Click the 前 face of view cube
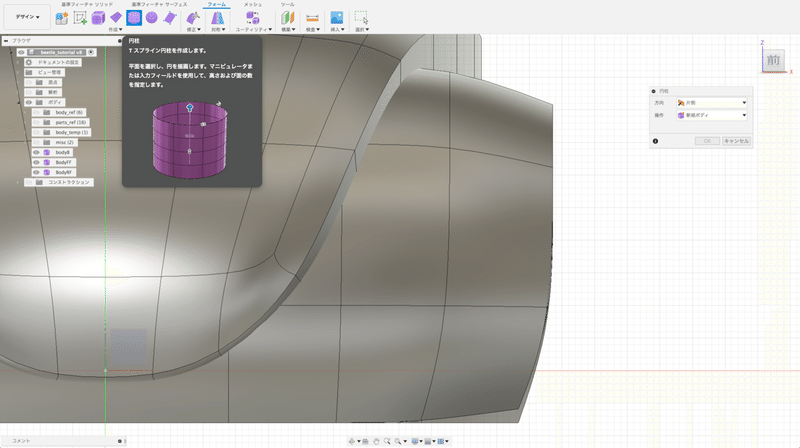This screenshot has height=448, width=800. (773, 61)
